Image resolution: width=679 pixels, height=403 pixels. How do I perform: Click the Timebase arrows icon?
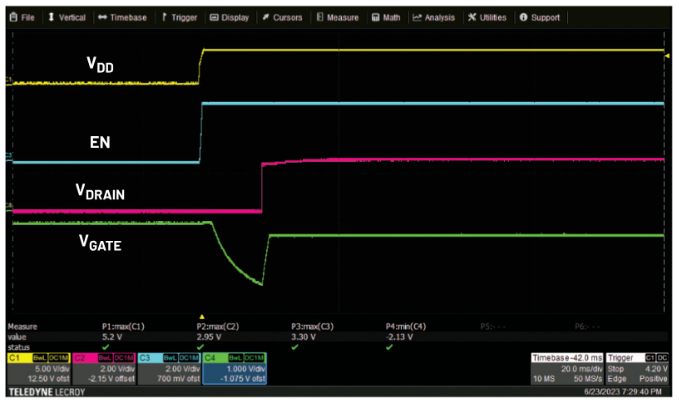coord(103,18)
